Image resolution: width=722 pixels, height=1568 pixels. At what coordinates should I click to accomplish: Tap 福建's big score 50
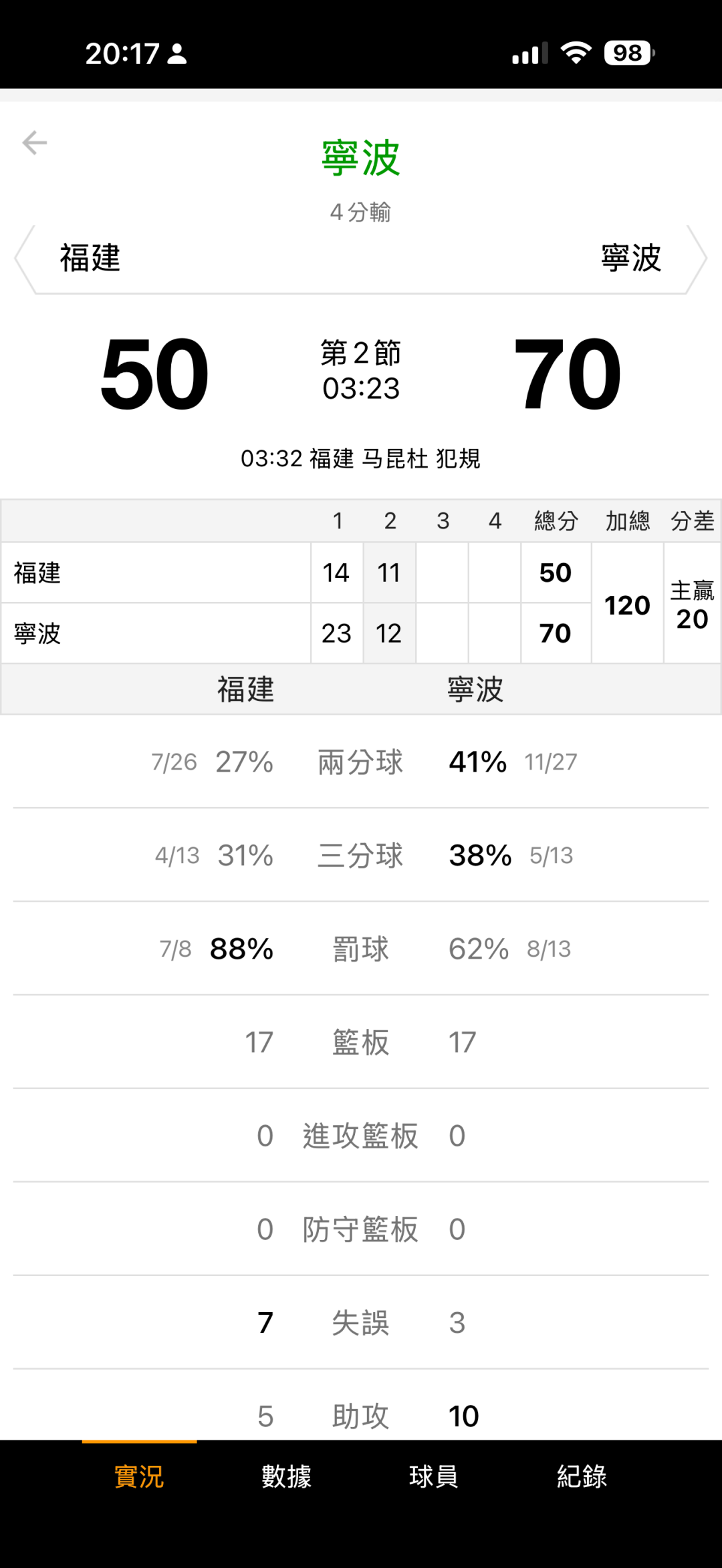154,374
